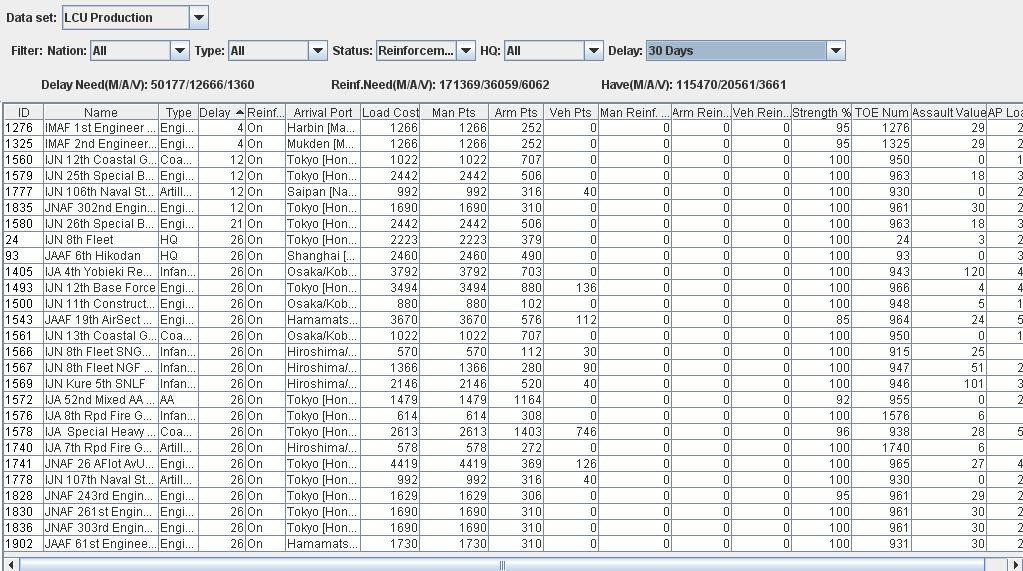This screenshot has height=571, width=1023.
Task: Select row IJA Special Heavy
Action: point(512,431)
